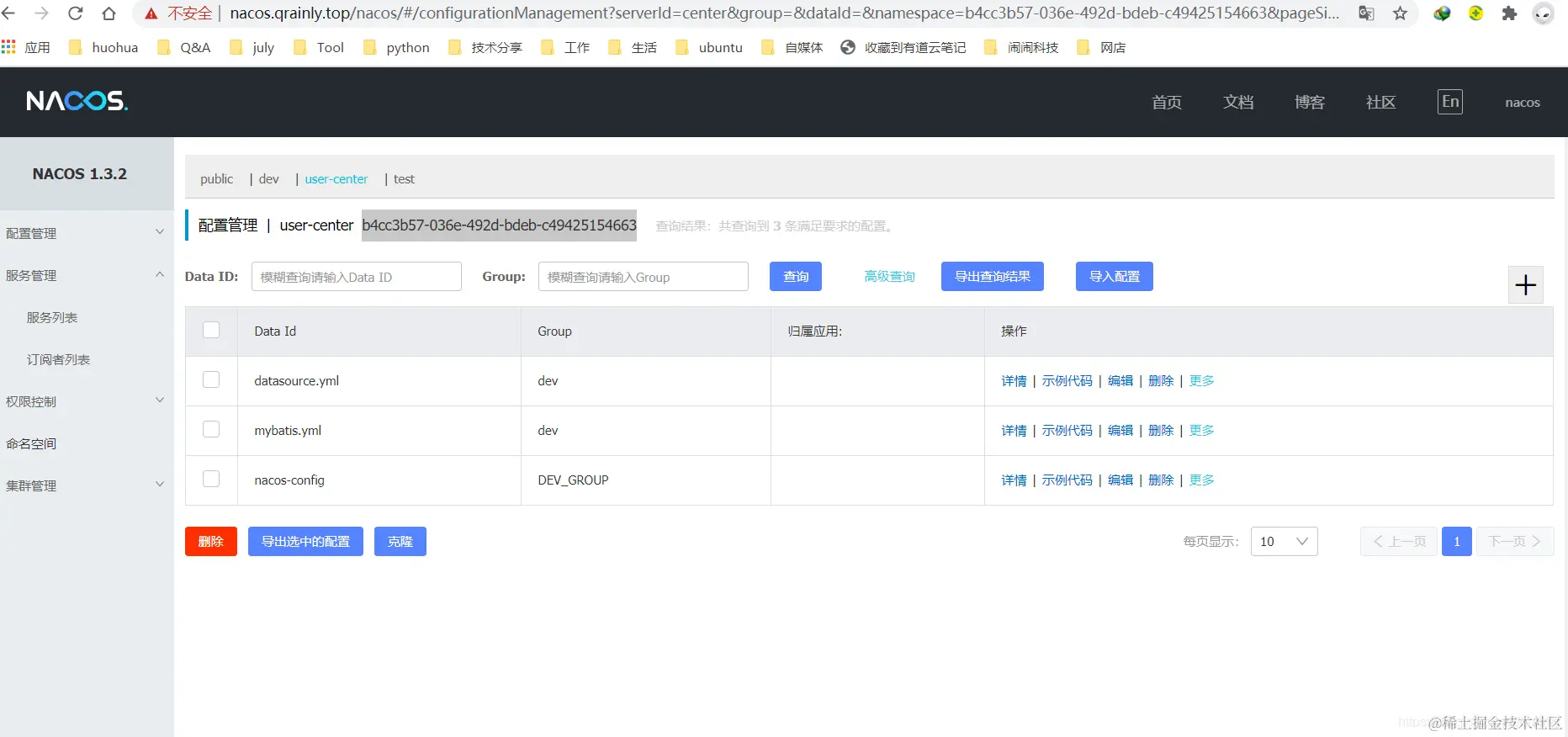Switch language with En button
The width and height of the screenshot is (1568, 737).
[x=1450, y=102]
